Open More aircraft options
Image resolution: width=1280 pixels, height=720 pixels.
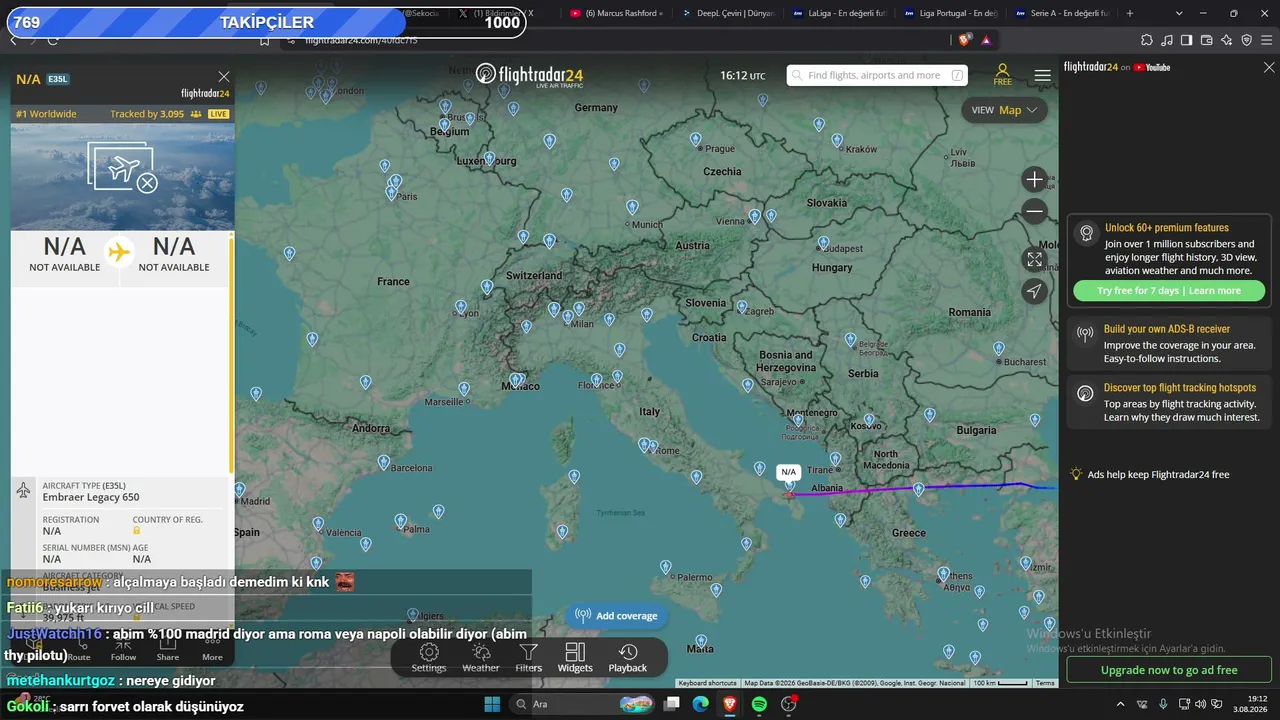click(212, 648)
